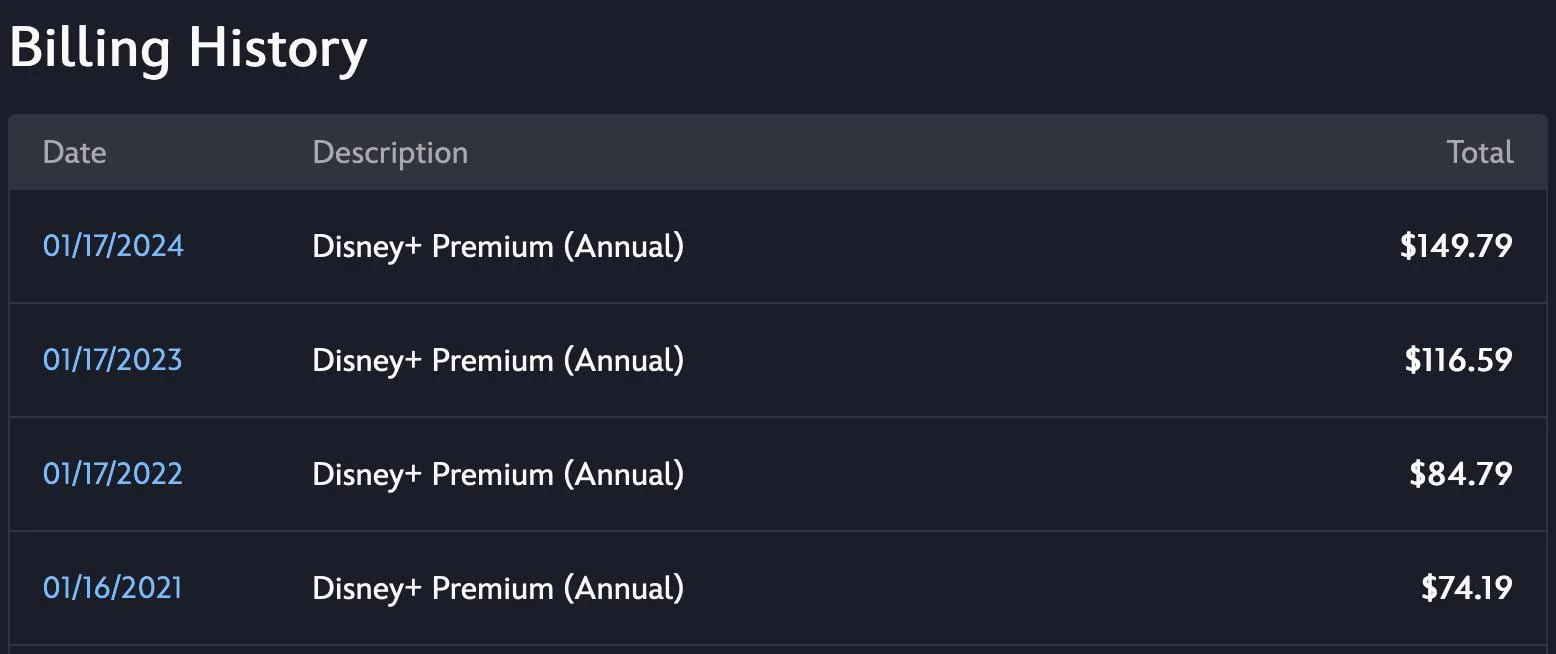
Task: Select the 2021 Disney+ Premium Annual row
Action: pyautogui.click(x=778, y=588)
